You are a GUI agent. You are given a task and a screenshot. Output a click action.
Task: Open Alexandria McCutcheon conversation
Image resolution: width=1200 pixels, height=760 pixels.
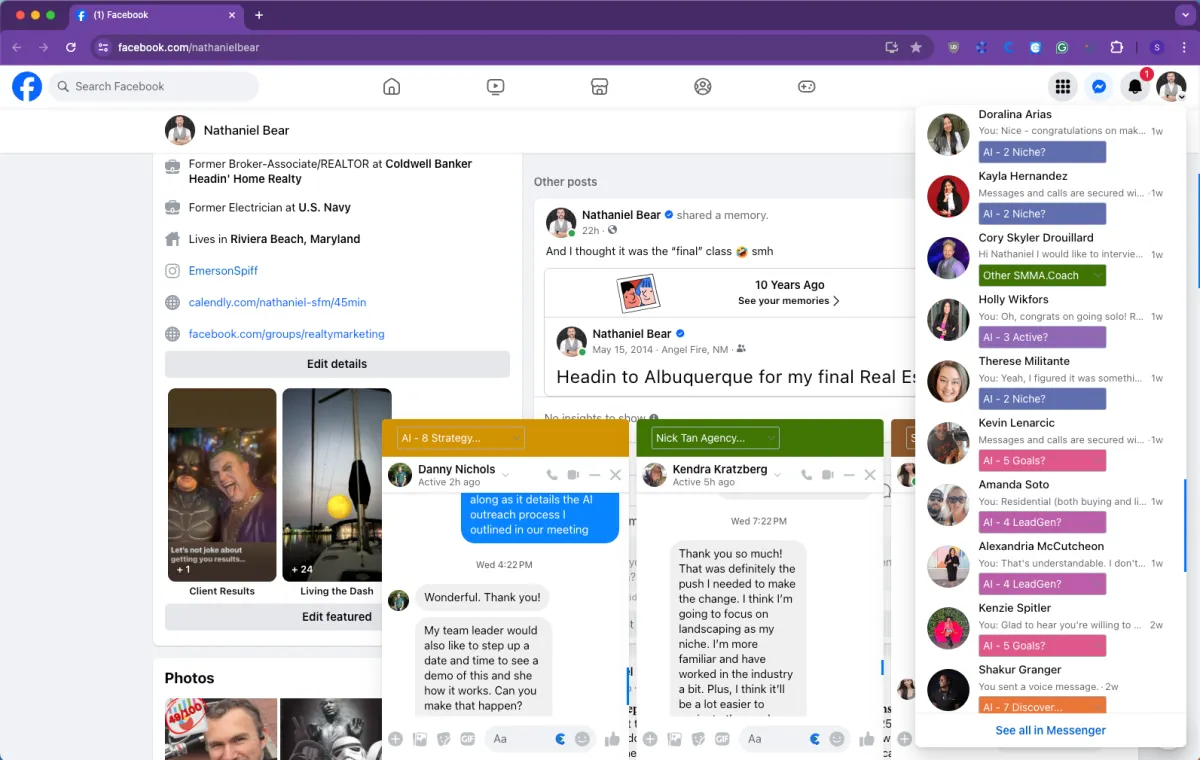pyautogui.click(x=1050, y=567)
